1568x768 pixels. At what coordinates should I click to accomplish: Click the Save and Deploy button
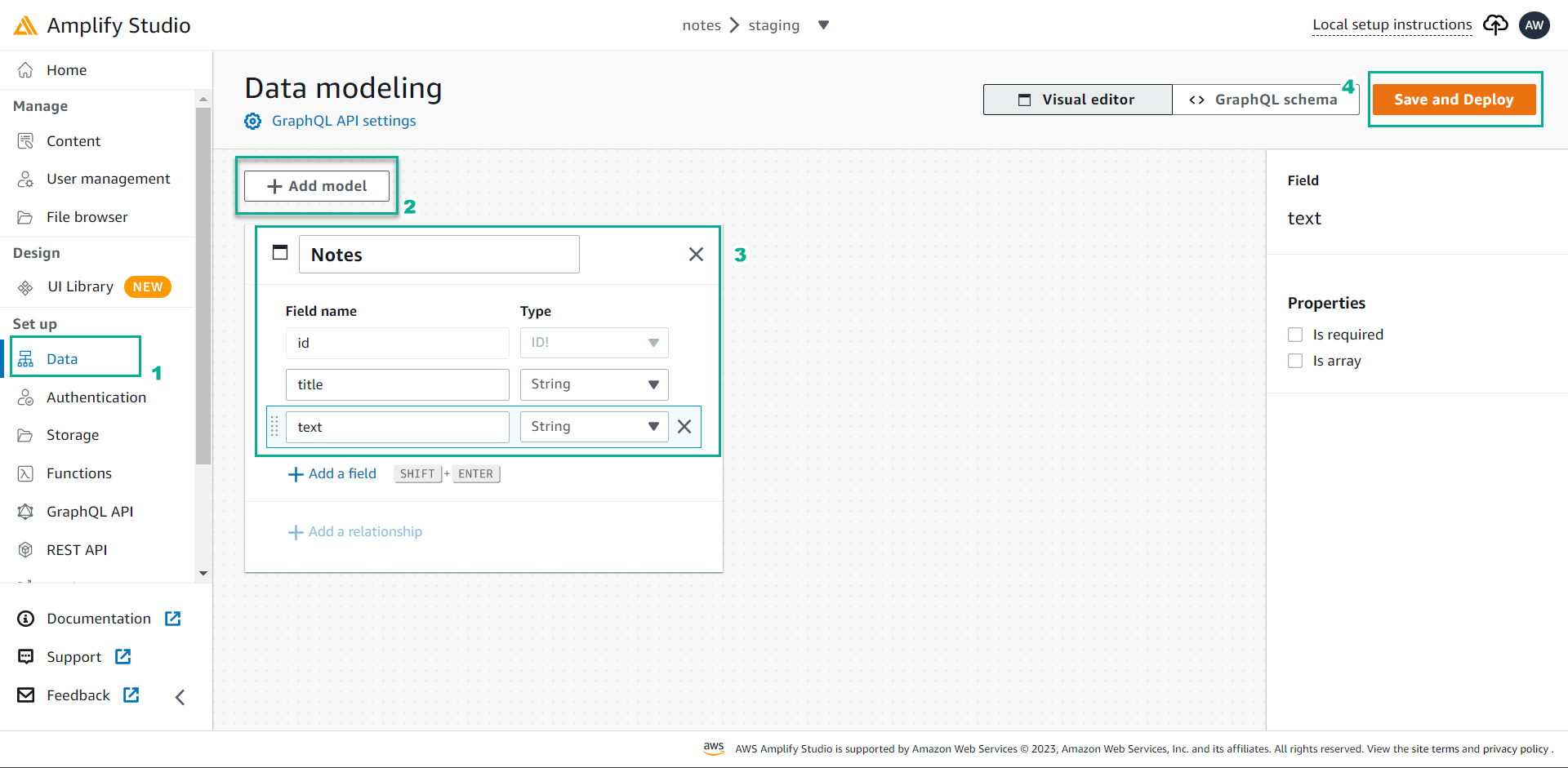tap(1454, 100)
